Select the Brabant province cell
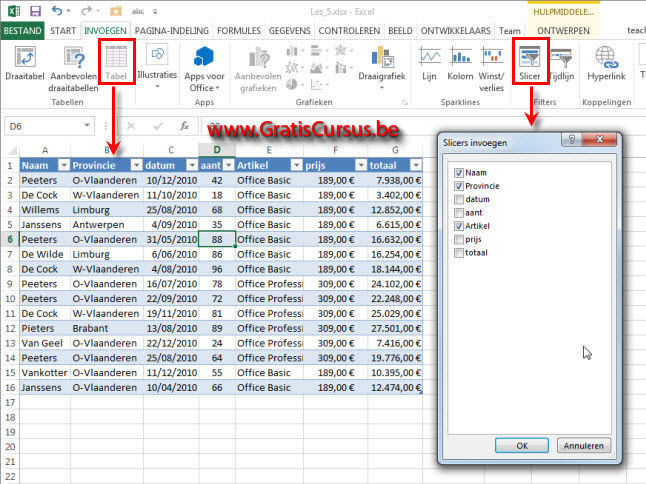This screenshot has height=484, width=646. coord(107,328)
